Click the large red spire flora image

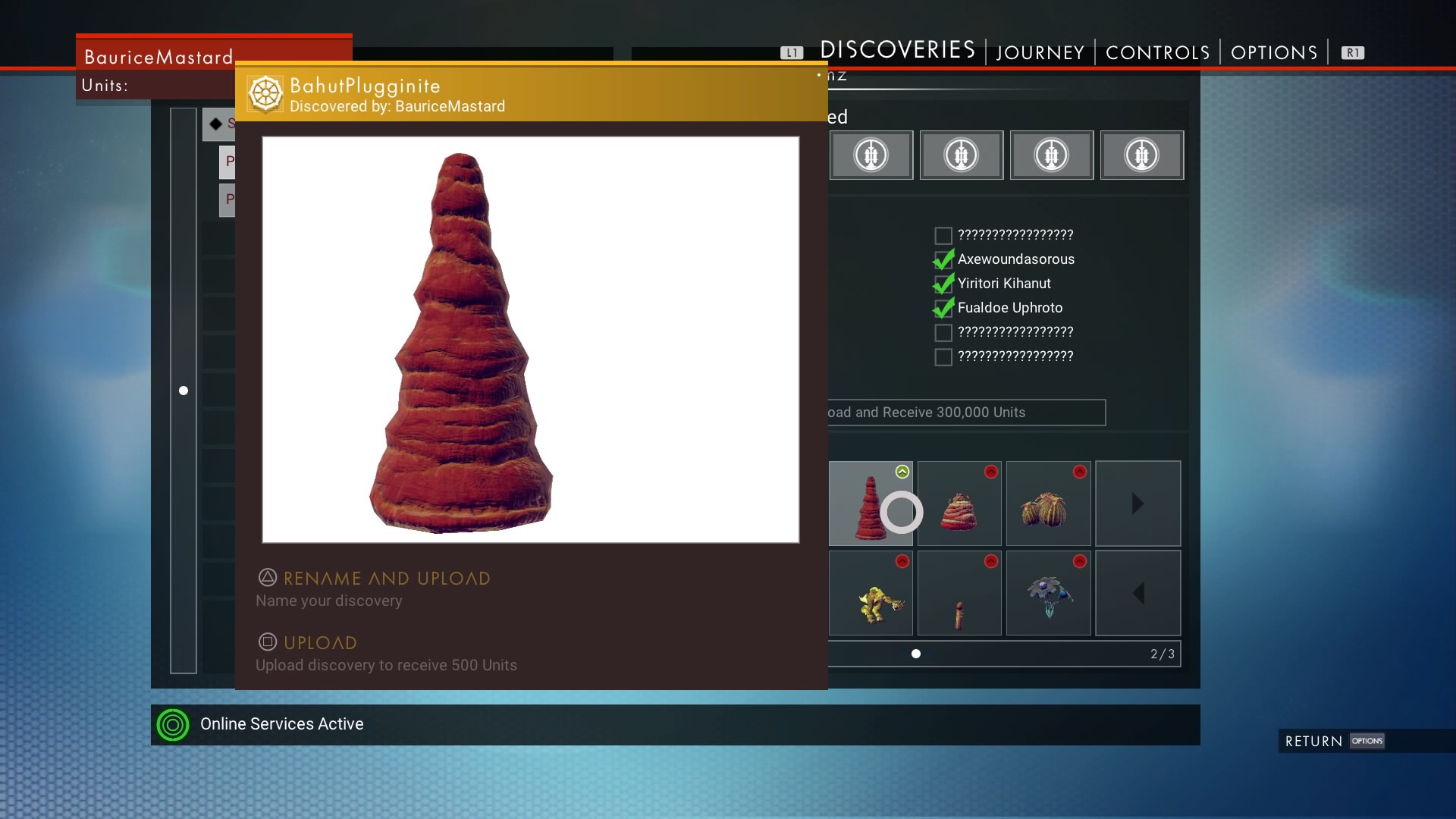[x=461, y=343]
